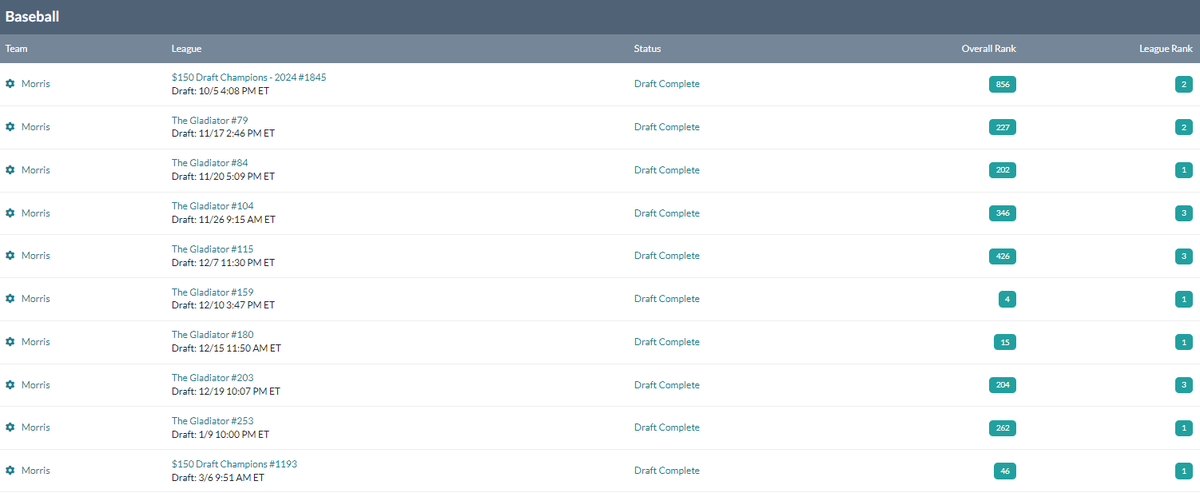The height and width of the screenshot is (493, 1200).
Task: Select The Gladiator #115 league link
Action: (x=213, y=249)
